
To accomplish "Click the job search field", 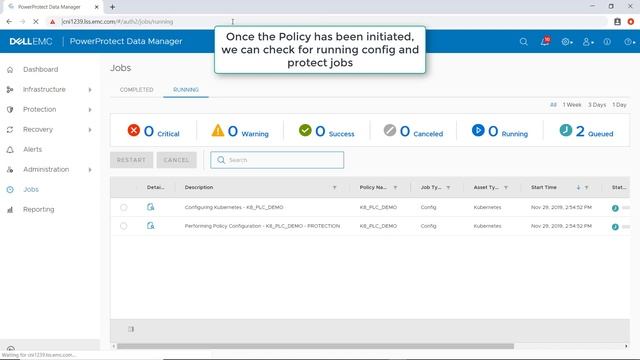I will (x=277, y=160).
